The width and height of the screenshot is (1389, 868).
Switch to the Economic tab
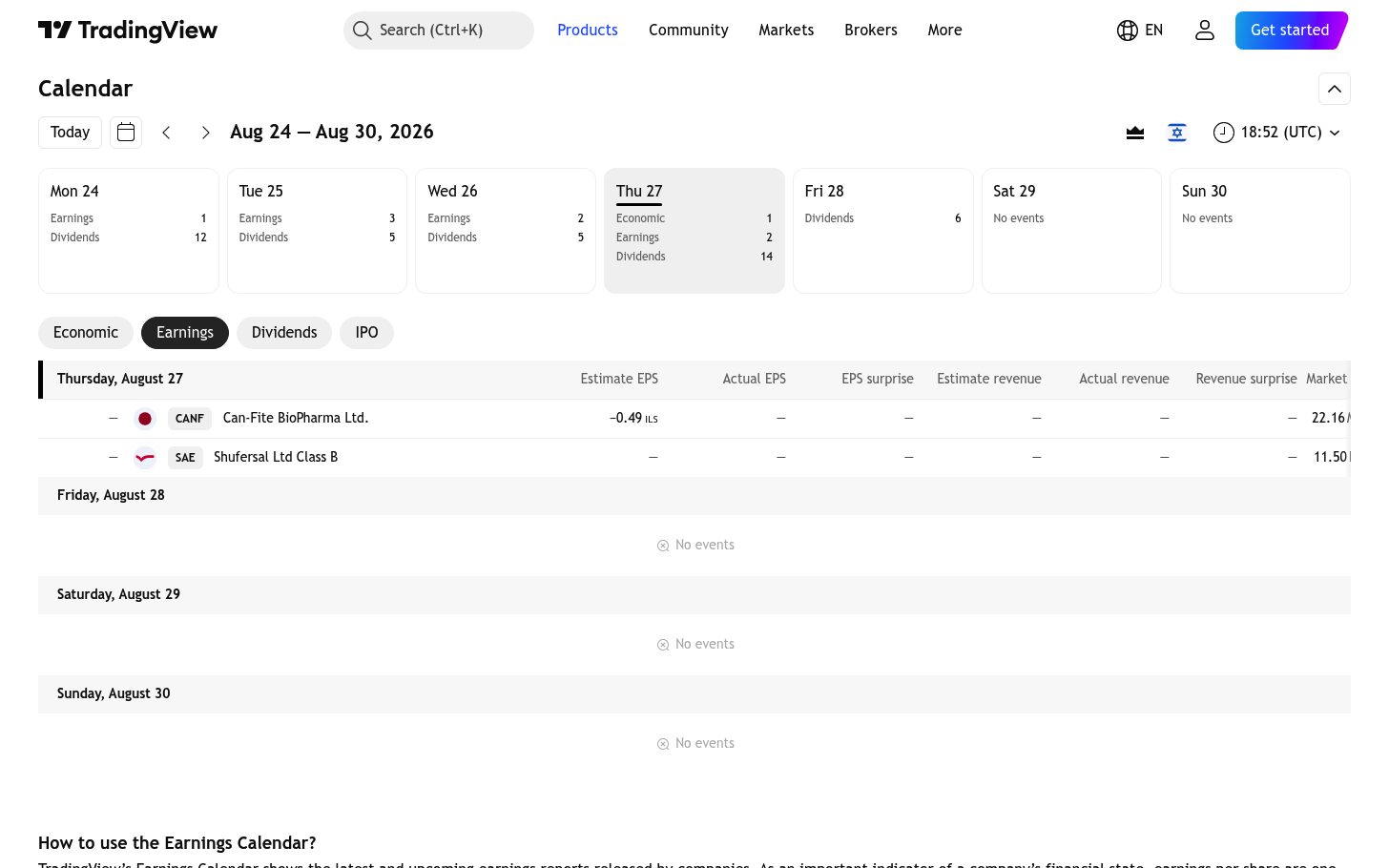click(x=86, y=333)
